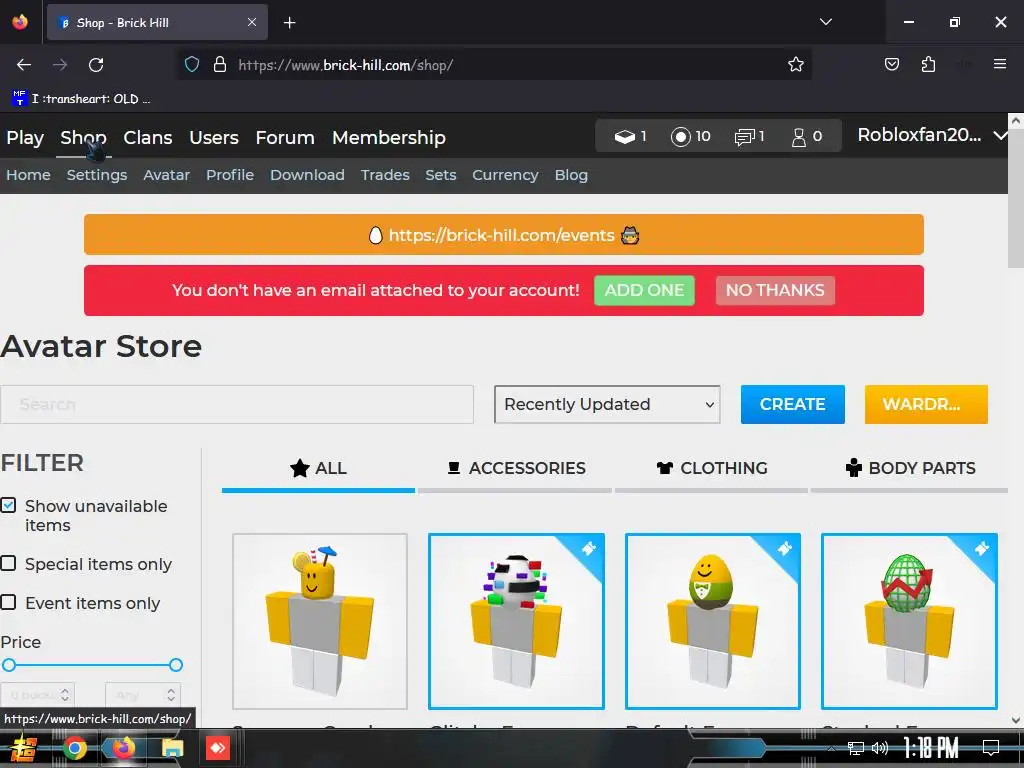Open the Shop menu item
This screenshot has width=1024, height=768.
click(84, 138)
